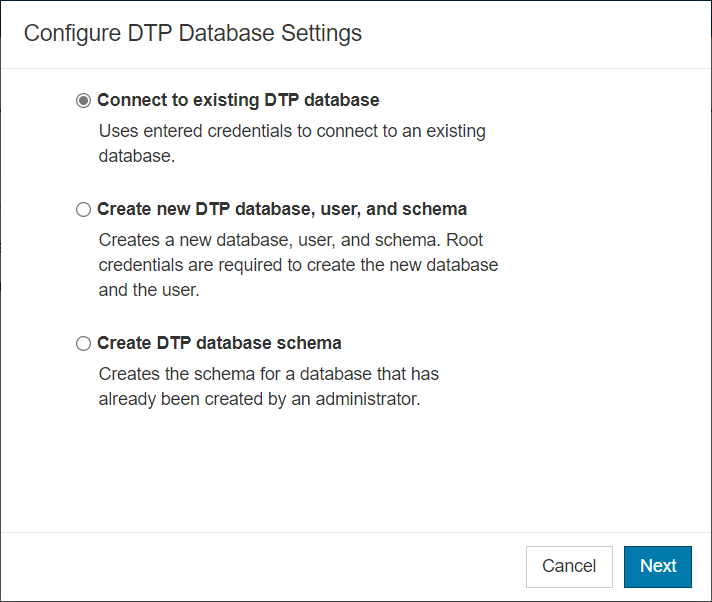Screen dimensions: 712x602
Task: Click the 'credentials are required to create' text line
Action: [x=298, y=265]
